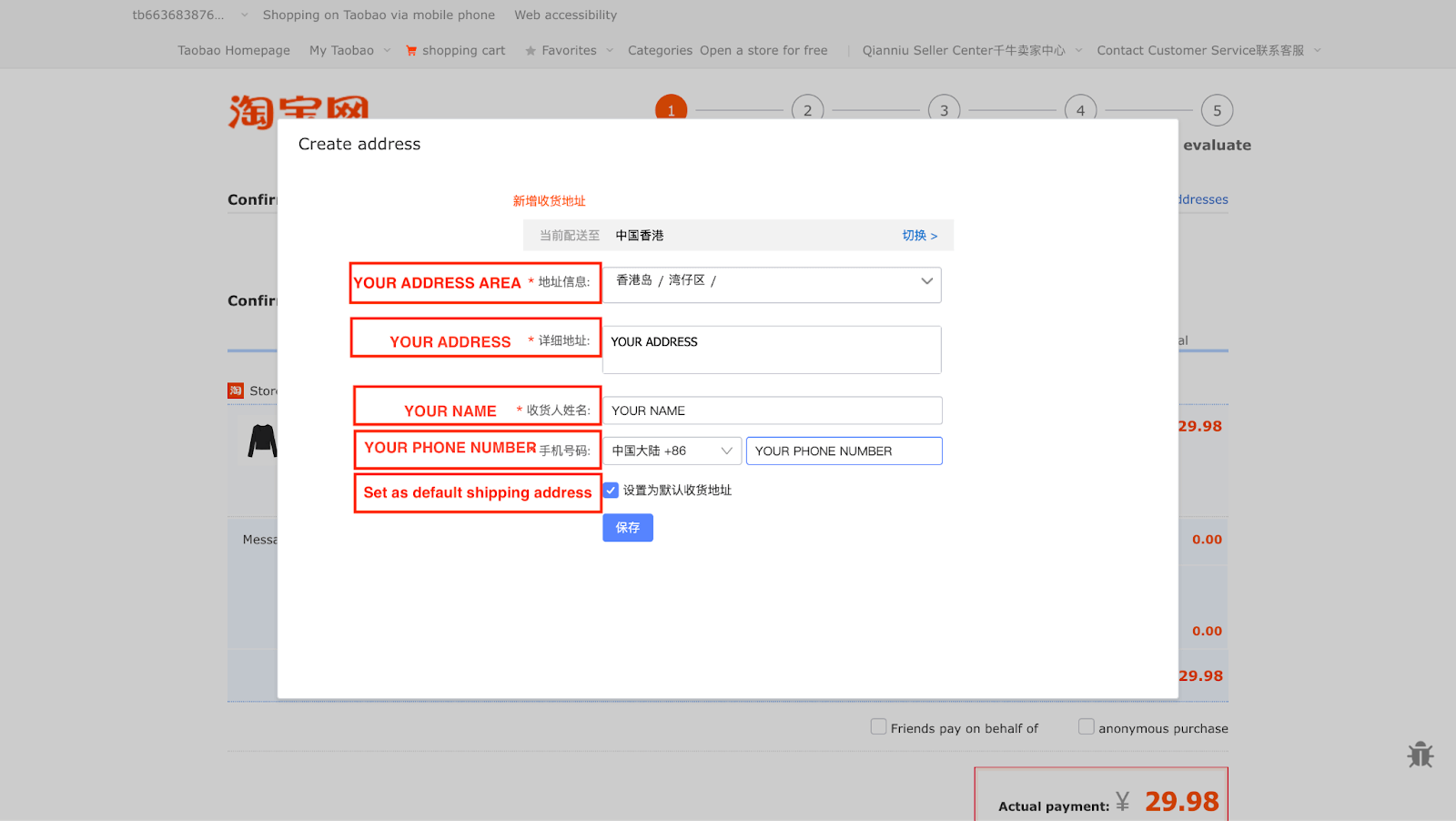Click the store icon beside Store name
Screen dimensions: 1456x821
236,390
